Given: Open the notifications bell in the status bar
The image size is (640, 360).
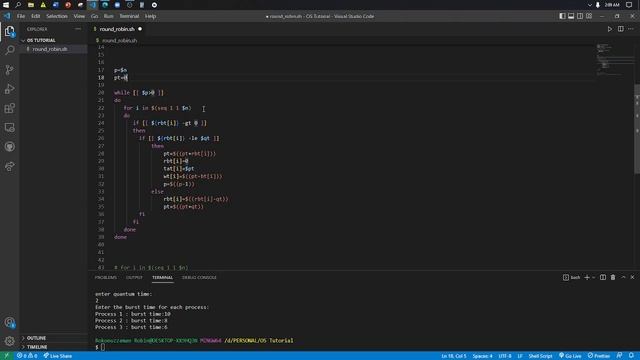Looking at the screenshot, I should point(631,356).
